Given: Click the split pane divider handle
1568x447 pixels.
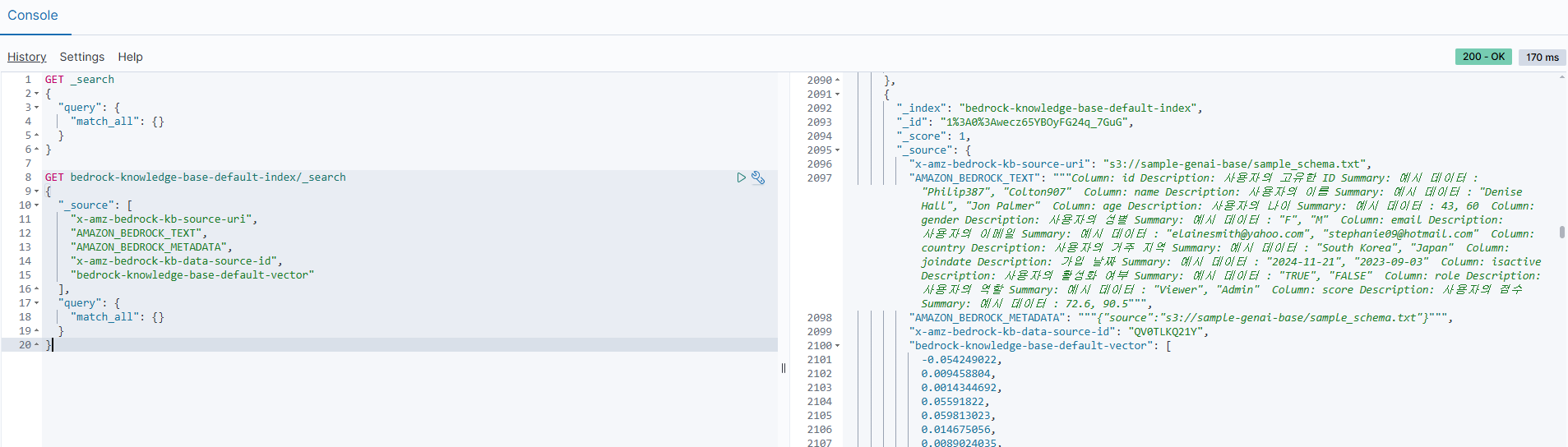Looking at the screenshot, I should (784, 368).
